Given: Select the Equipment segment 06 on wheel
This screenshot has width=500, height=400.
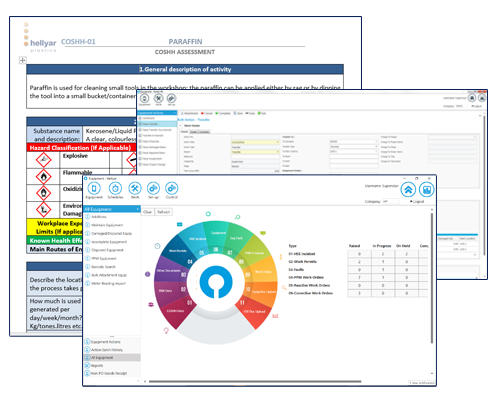Looking at the screenshot, I should coord(217,236).
